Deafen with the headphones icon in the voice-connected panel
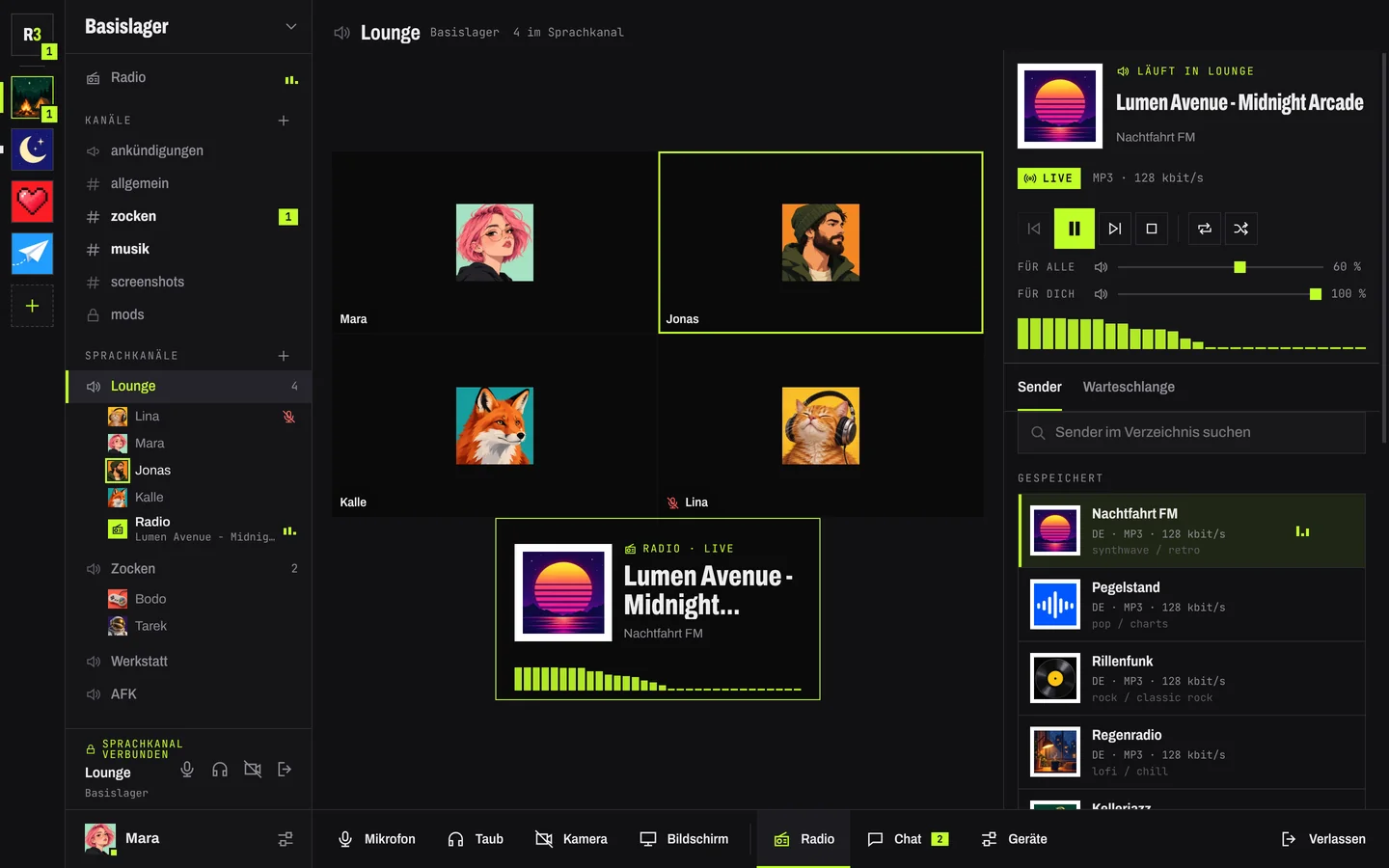The height and width of the screenshot is (868, 1389). pos(220,769)
